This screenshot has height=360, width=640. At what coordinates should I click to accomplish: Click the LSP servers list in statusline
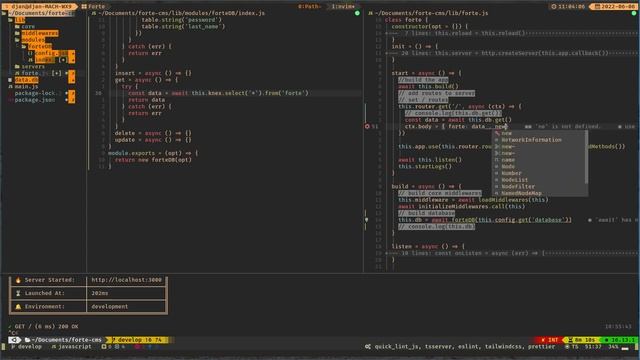pos(464,347)
